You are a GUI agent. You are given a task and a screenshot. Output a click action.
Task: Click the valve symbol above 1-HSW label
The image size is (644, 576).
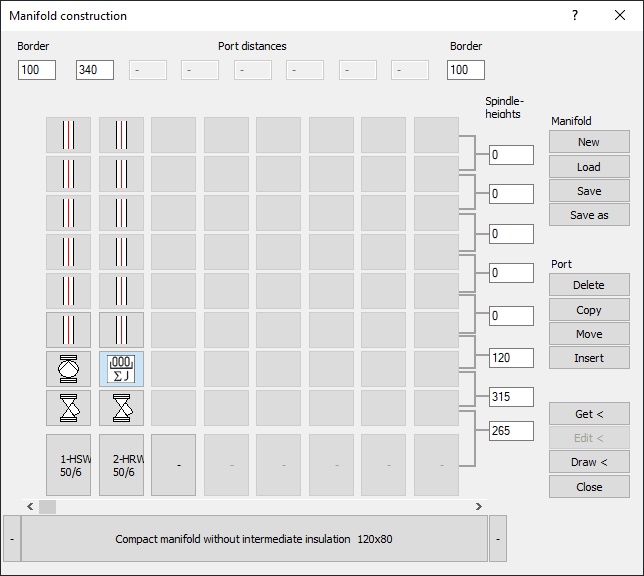point(69,408)
